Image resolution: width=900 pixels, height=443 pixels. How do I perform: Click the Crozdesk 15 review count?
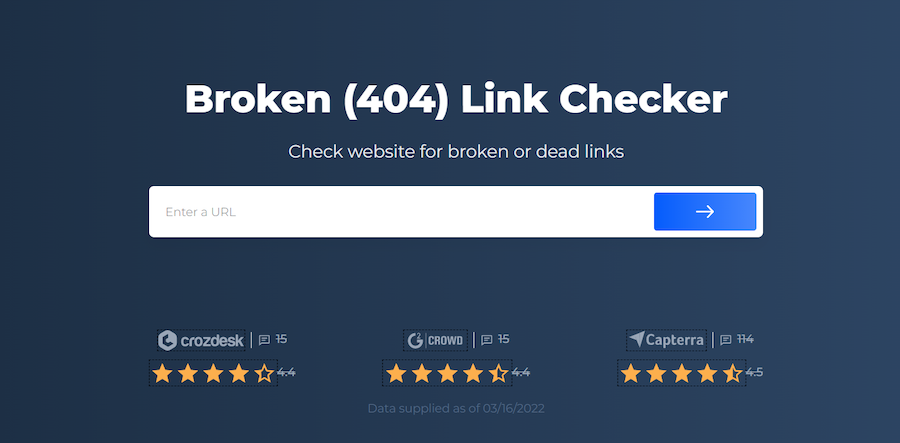pos(281,340)
